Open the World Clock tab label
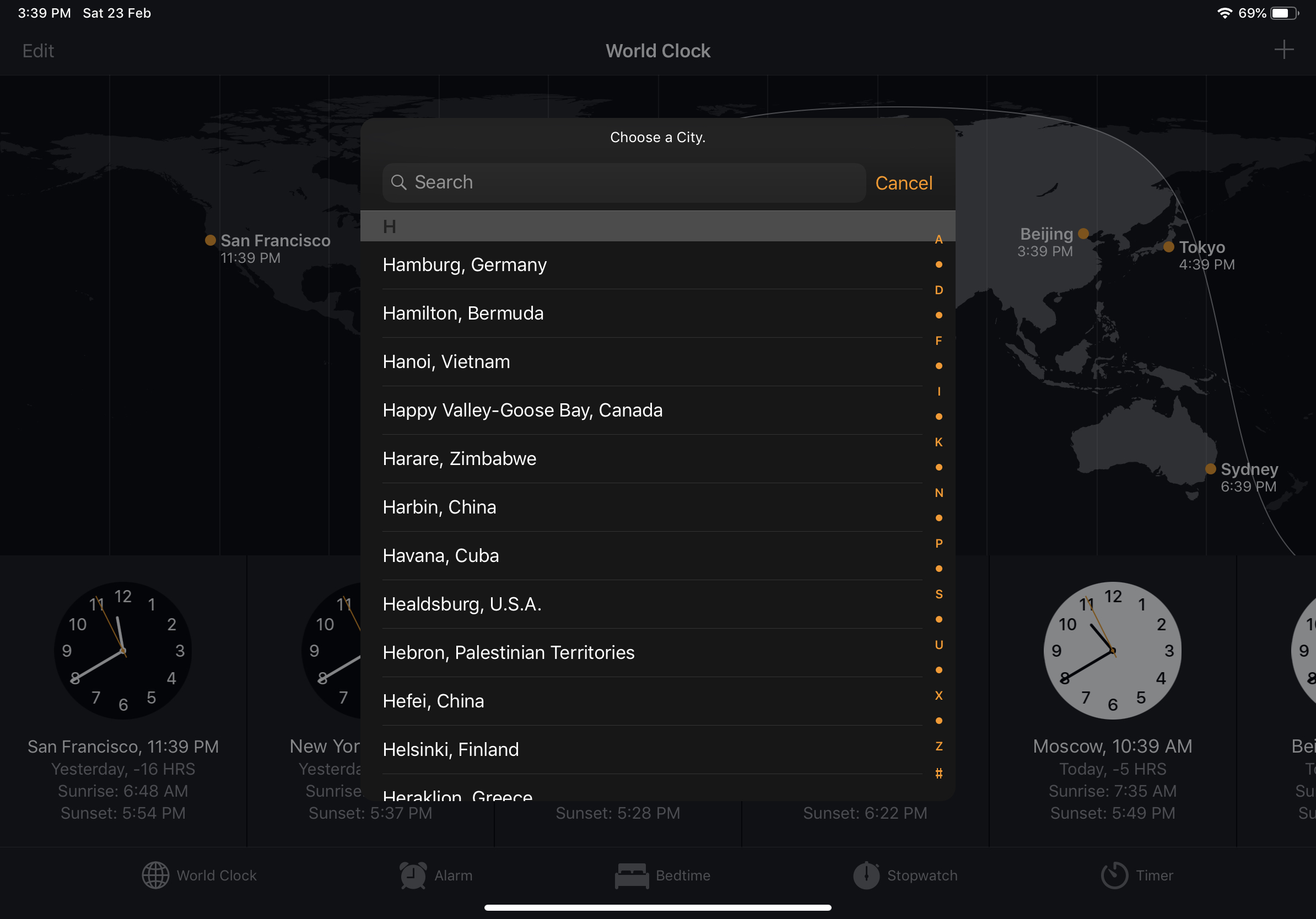This screenshot has height=919, width=1316. (217, 875)
